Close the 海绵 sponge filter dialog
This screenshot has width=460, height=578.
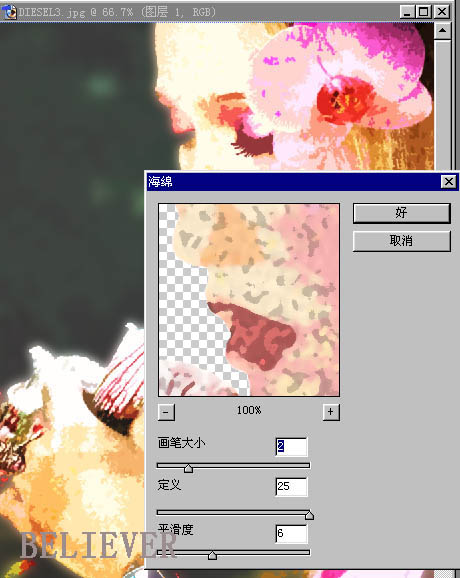point(449,182)
